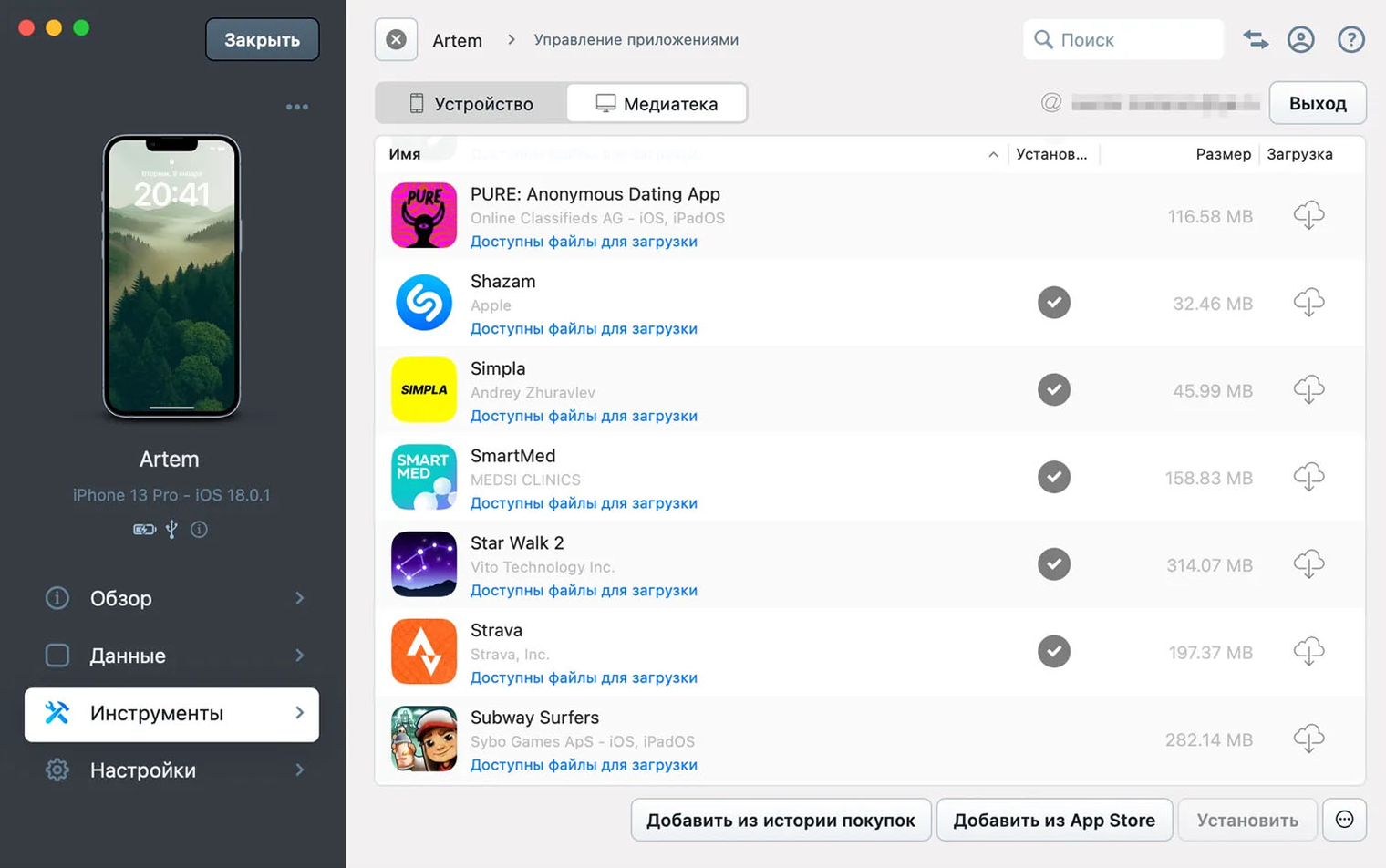The height and width of the screenshot is (868, 1386).
Task: Download Subway Surfers via cloud icon
Action: tap(1308, 739)
